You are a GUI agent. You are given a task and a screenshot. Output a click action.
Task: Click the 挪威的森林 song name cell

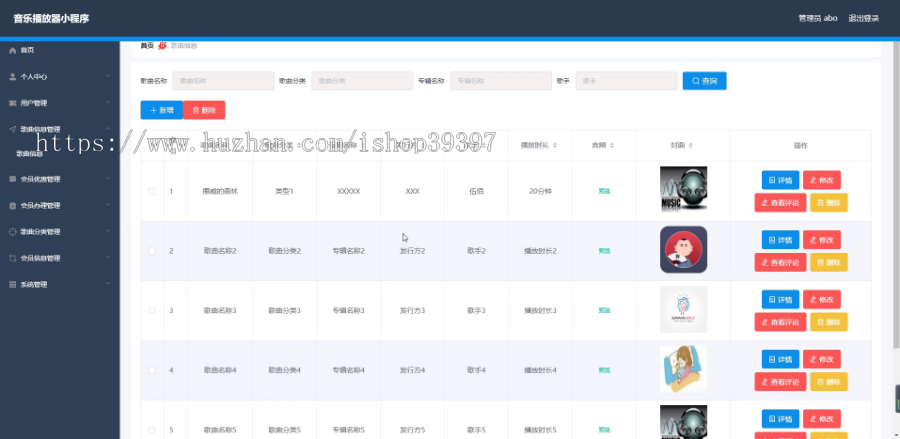220,191
